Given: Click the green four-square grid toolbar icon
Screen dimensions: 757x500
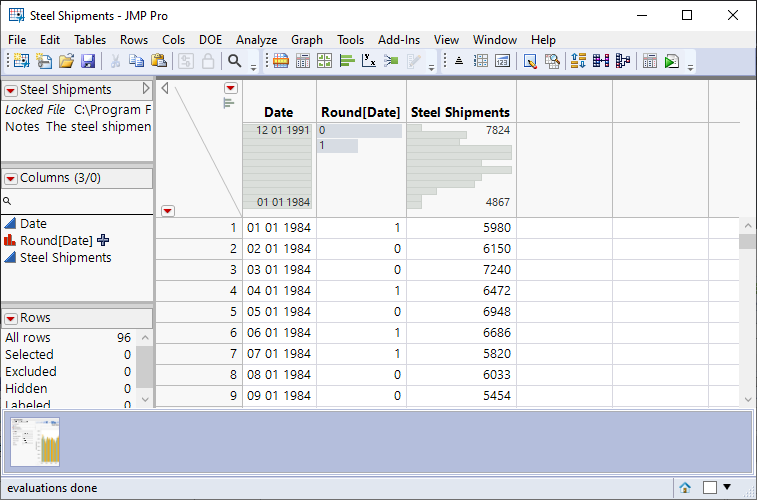Looking at the screenshot, I should point(324,61).
